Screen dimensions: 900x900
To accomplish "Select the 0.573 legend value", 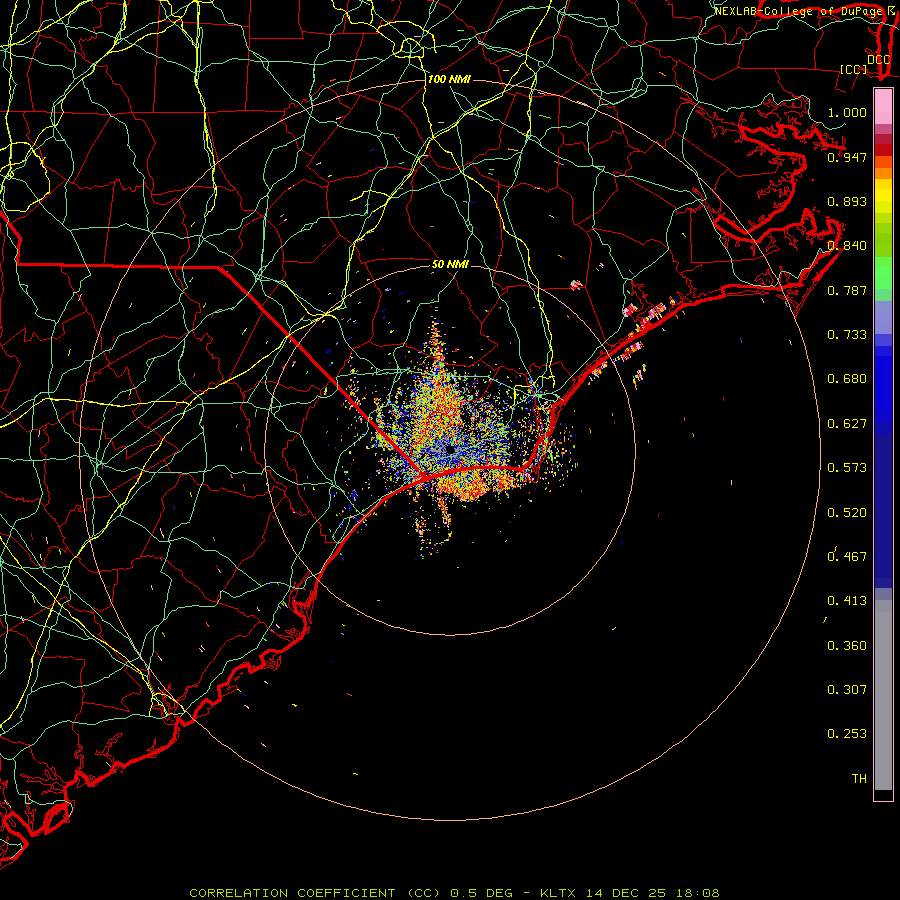I will (847, 468).
